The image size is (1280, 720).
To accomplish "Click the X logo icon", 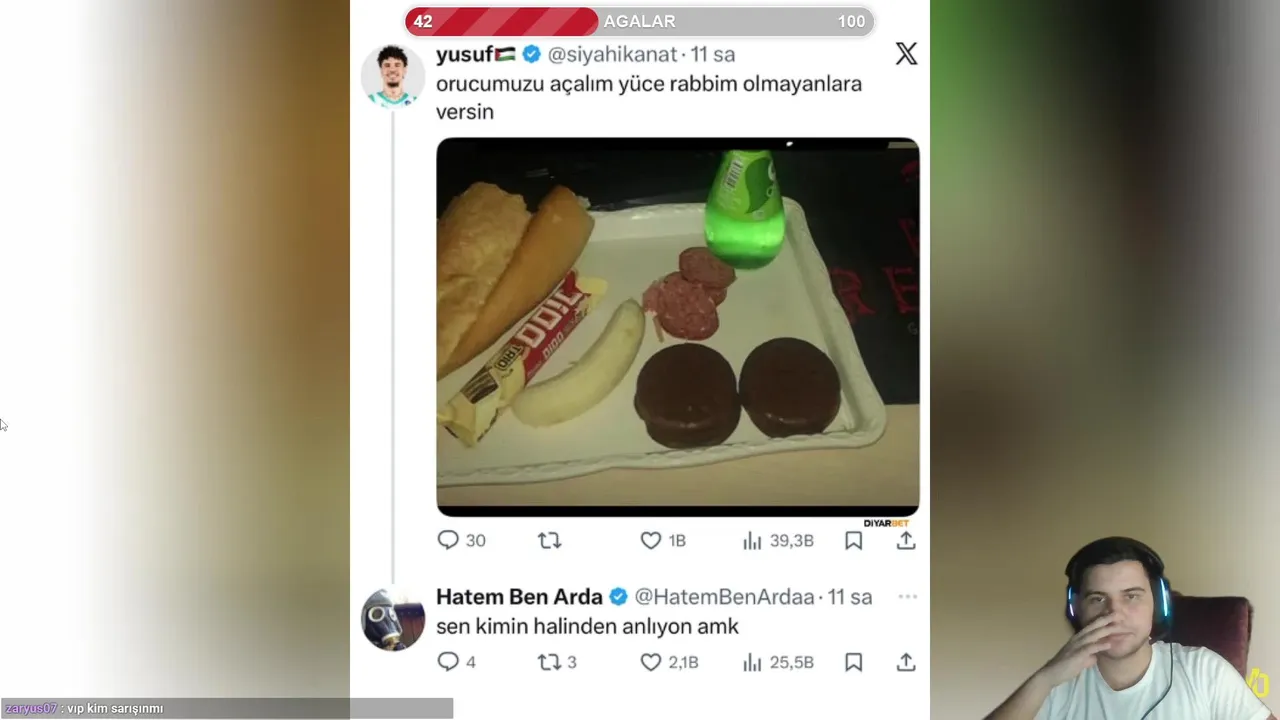I will coord(906,54).
